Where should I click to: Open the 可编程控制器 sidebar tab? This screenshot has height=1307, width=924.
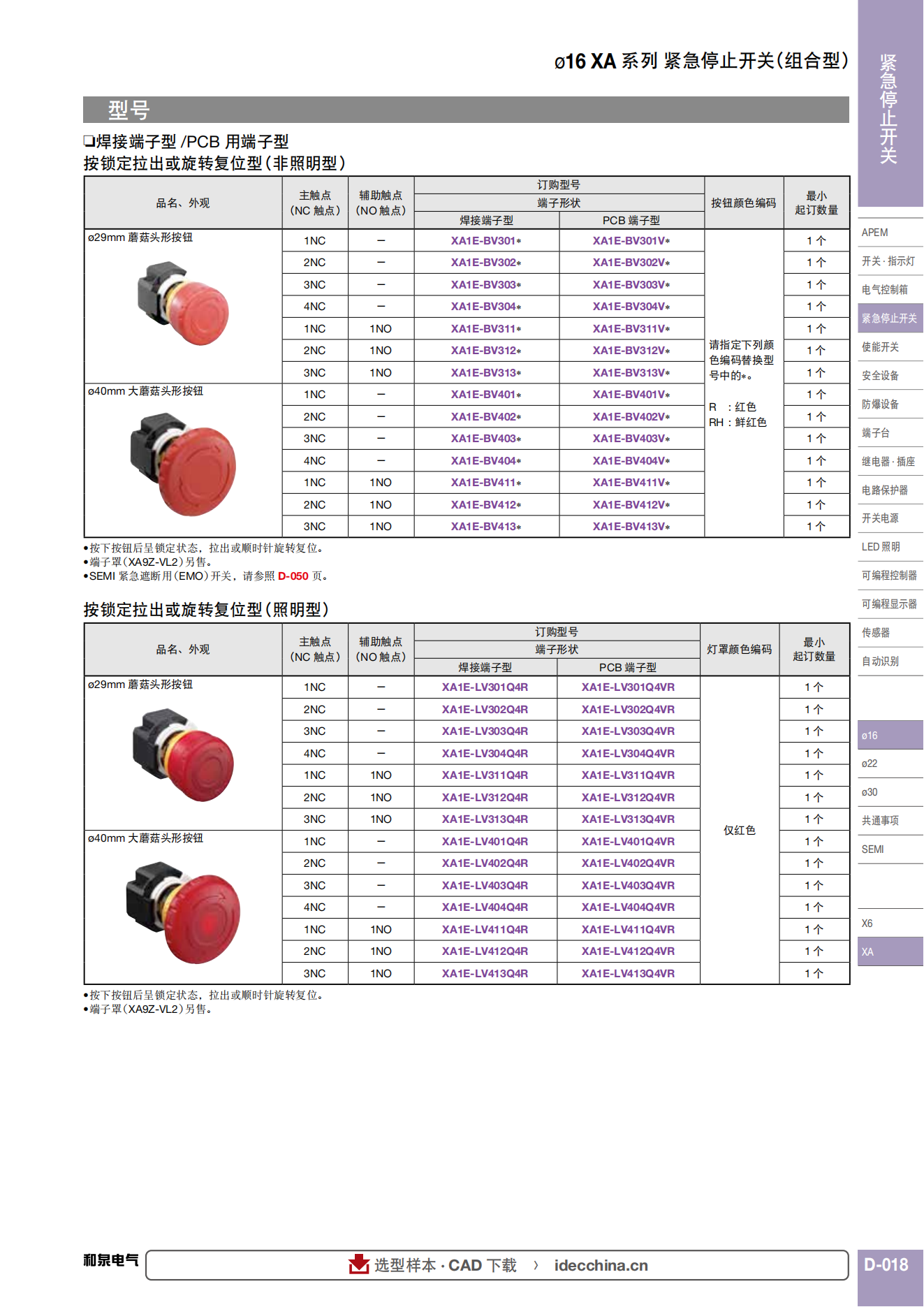click(890, 576)
